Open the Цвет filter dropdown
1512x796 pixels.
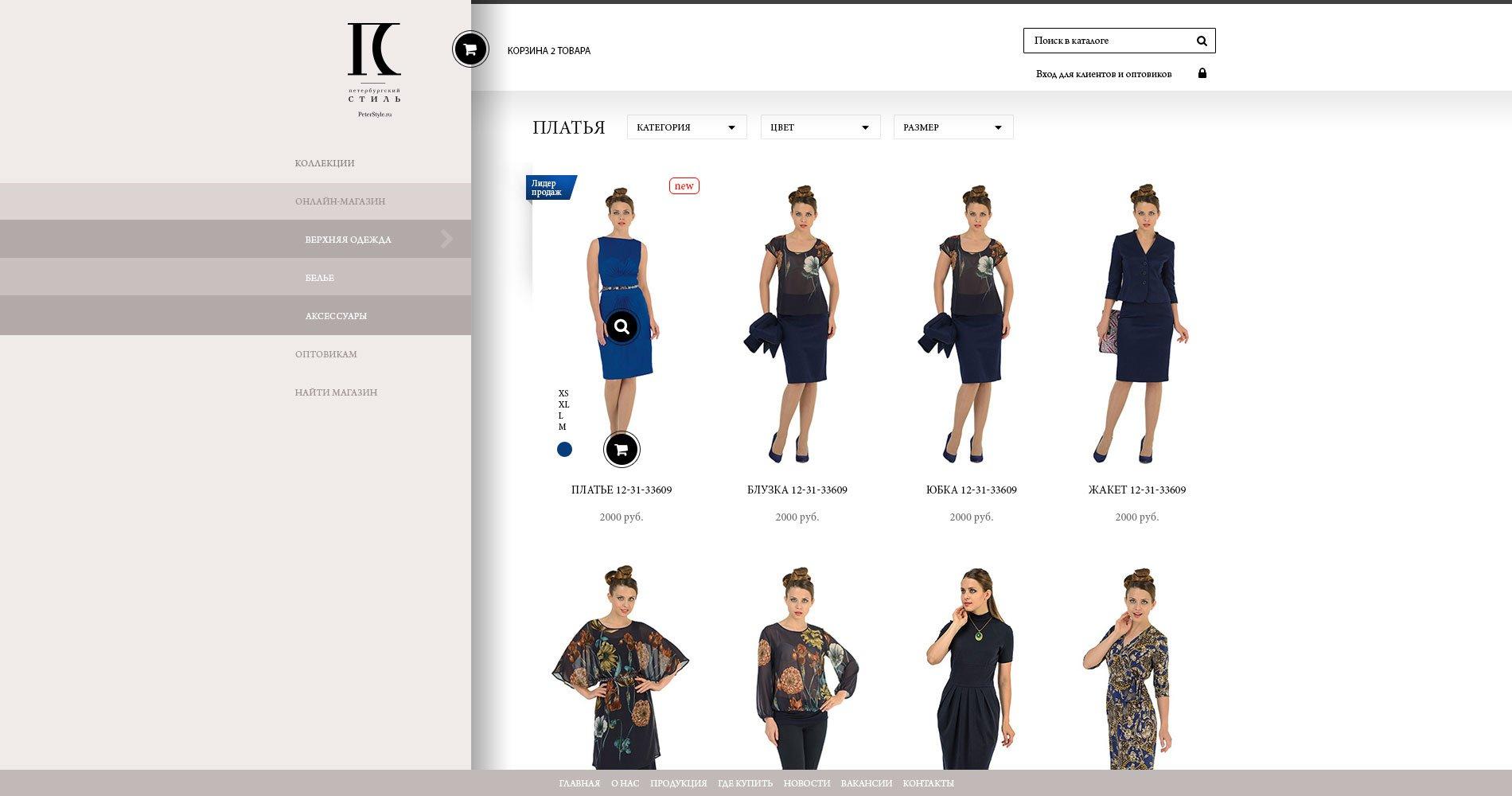point(820,127)
